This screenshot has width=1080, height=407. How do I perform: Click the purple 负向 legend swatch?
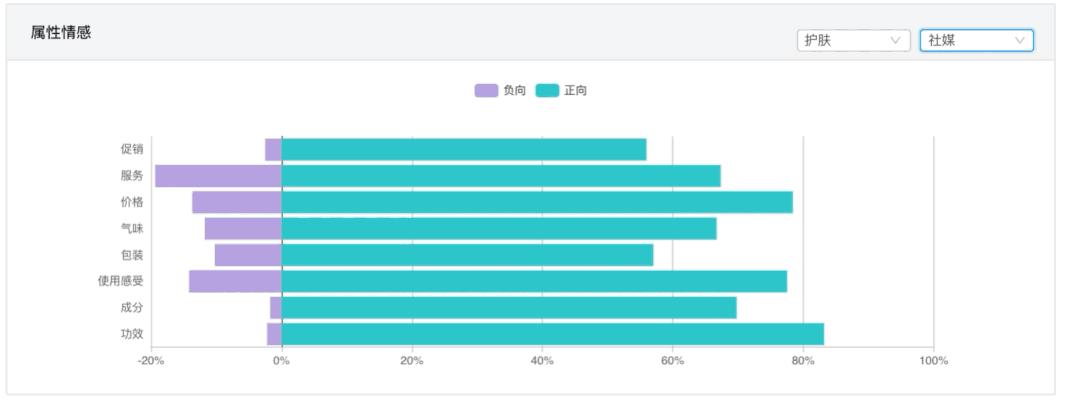tap(486, 91)
